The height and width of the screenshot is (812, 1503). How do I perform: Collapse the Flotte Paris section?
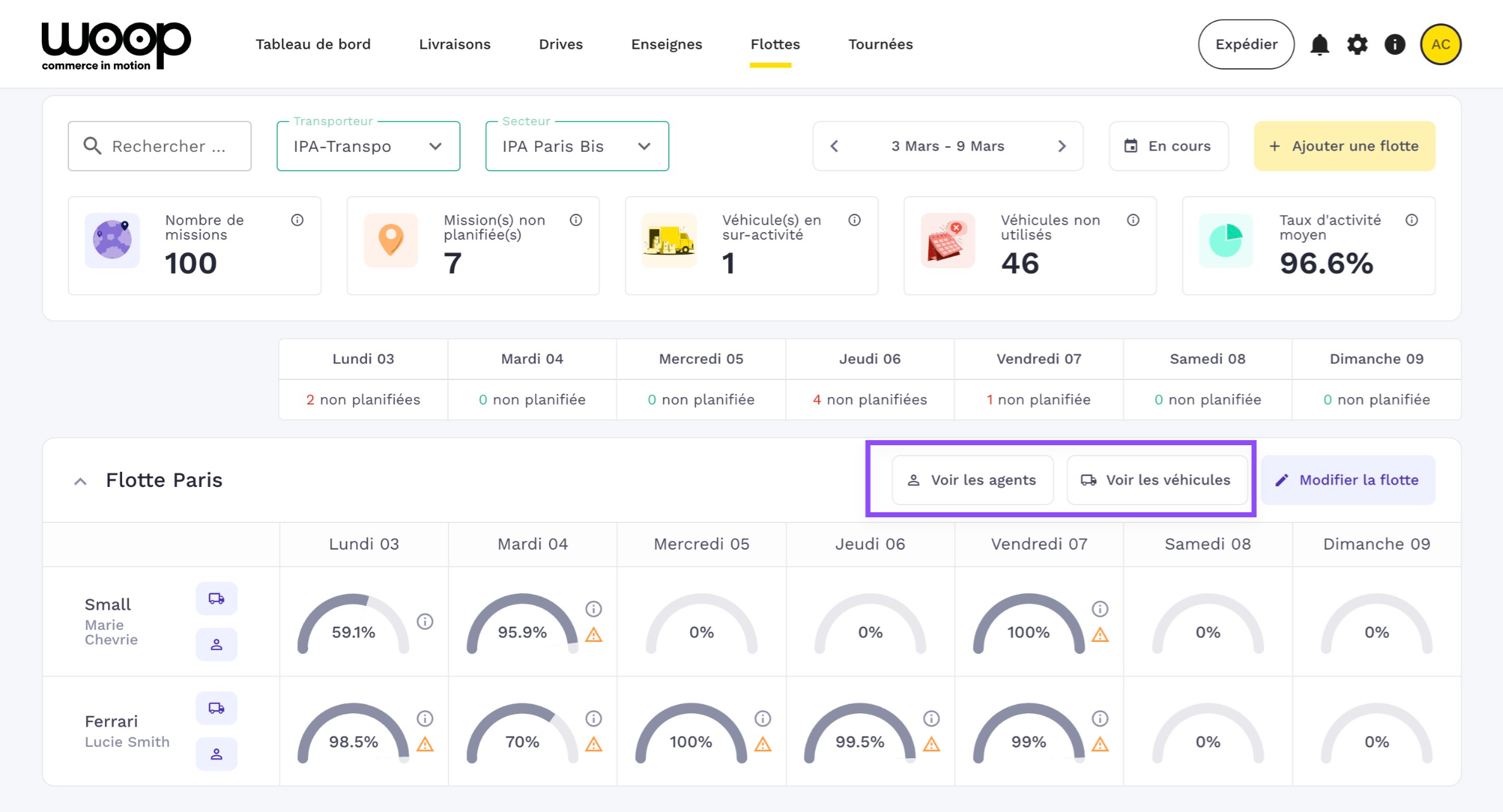pyautogui.click(x=80, y=481)
